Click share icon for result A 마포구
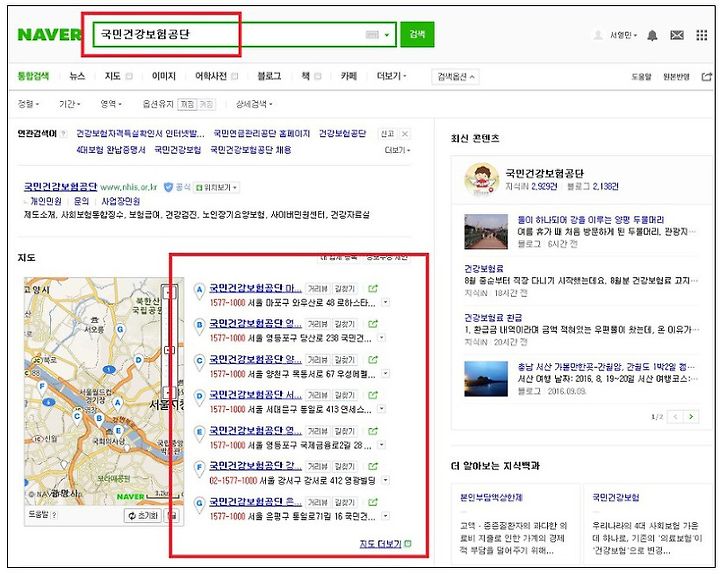 (373, 288)
